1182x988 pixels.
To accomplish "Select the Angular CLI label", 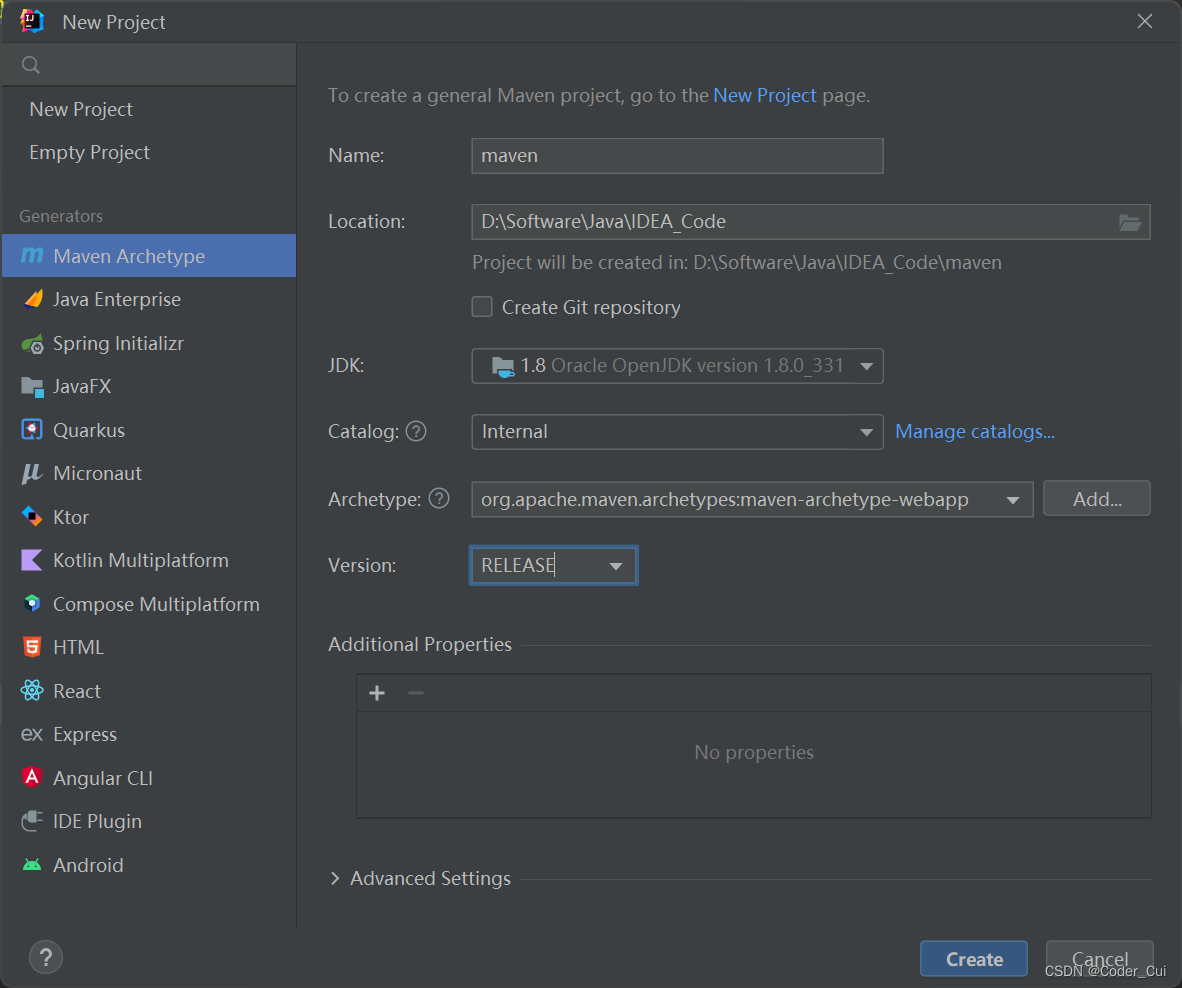I will click(103, 778).
